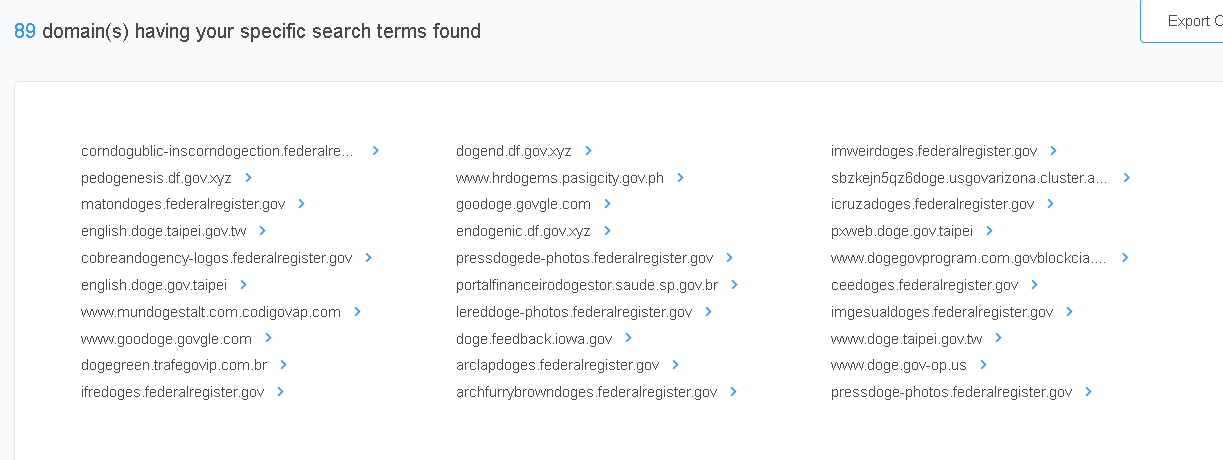Click arrow icon beside doge.feedback.iowa.gov

pyautogui.click(x=629, y=339)
